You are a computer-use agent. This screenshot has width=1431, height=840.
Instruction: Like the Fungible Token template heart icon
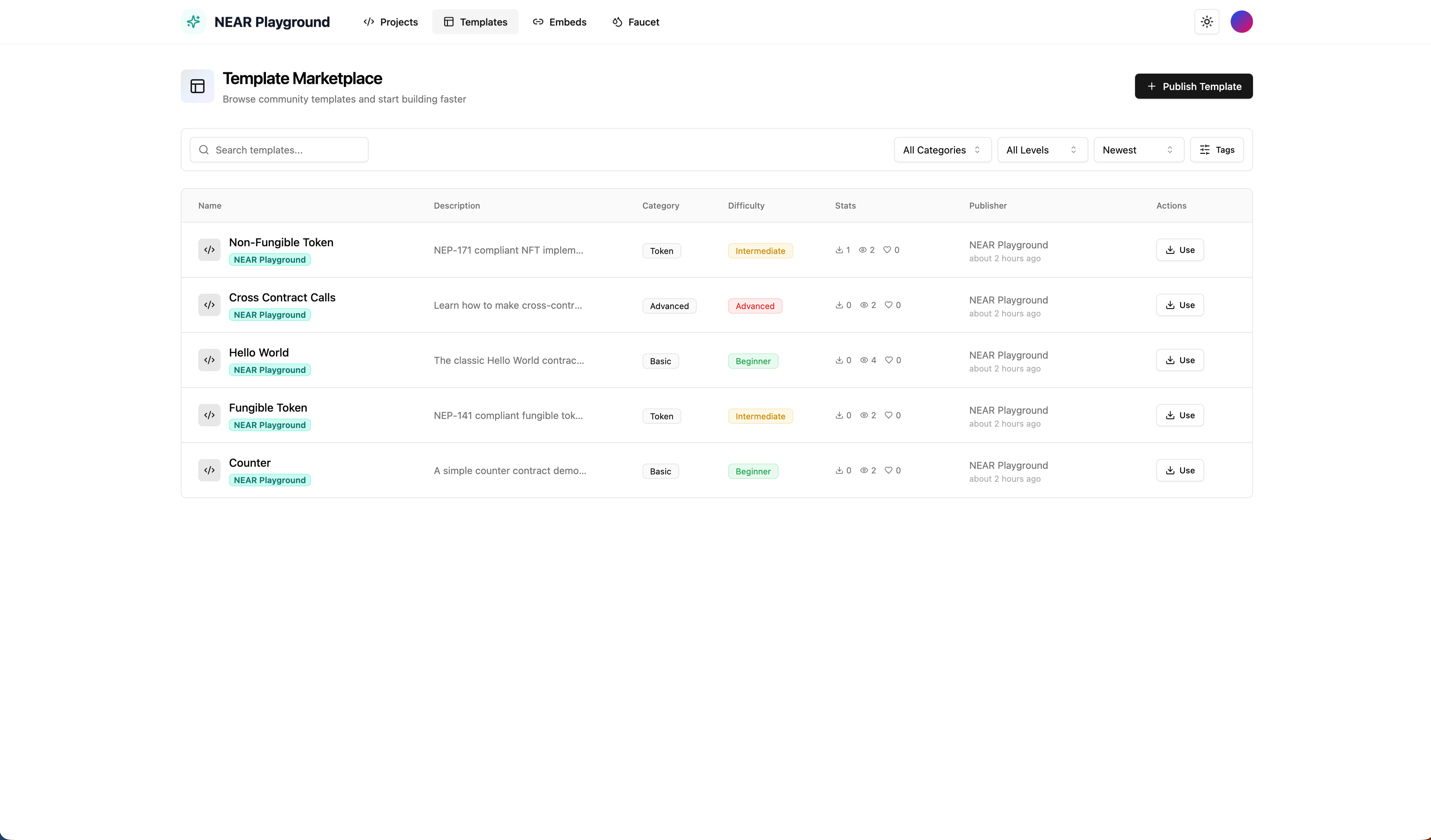pyautogui.click(x=889, y=415)
